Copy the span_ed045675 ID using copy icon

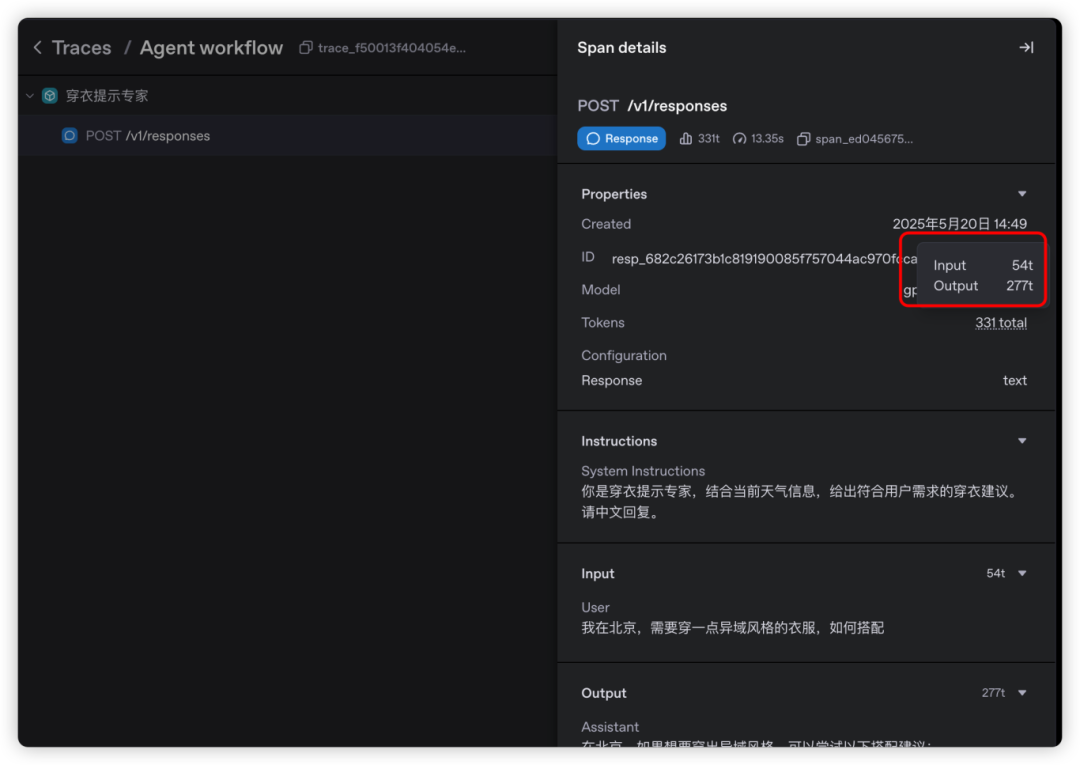pyautogui.click(x=803, y=138)
